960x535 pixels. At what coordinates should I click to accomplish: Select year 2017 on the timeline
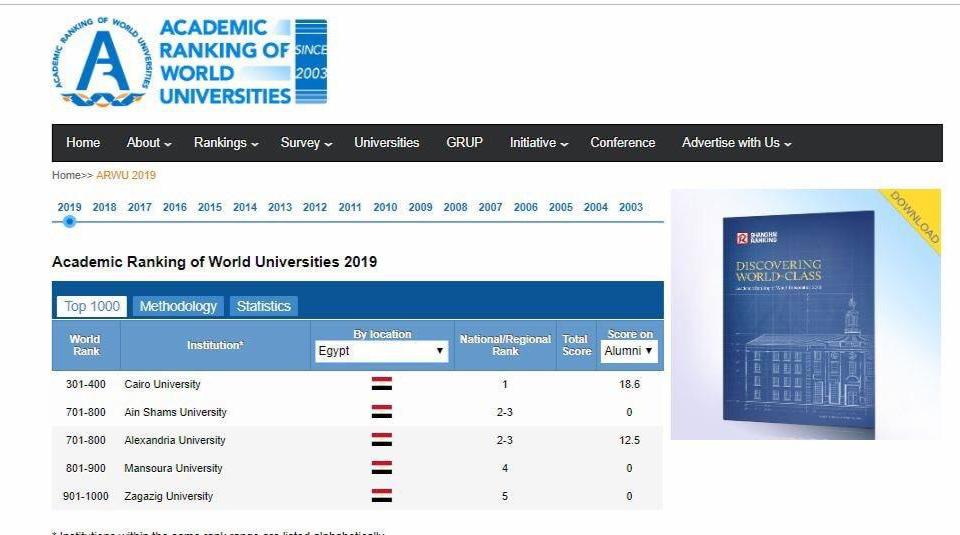pos(140,208)
